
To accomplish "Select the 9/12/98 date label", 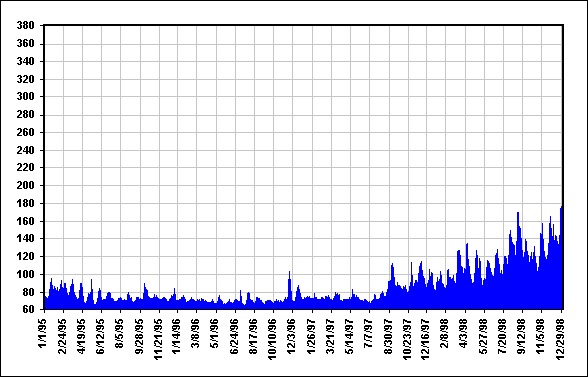I will pyautogui.click(x=522, y=335).
